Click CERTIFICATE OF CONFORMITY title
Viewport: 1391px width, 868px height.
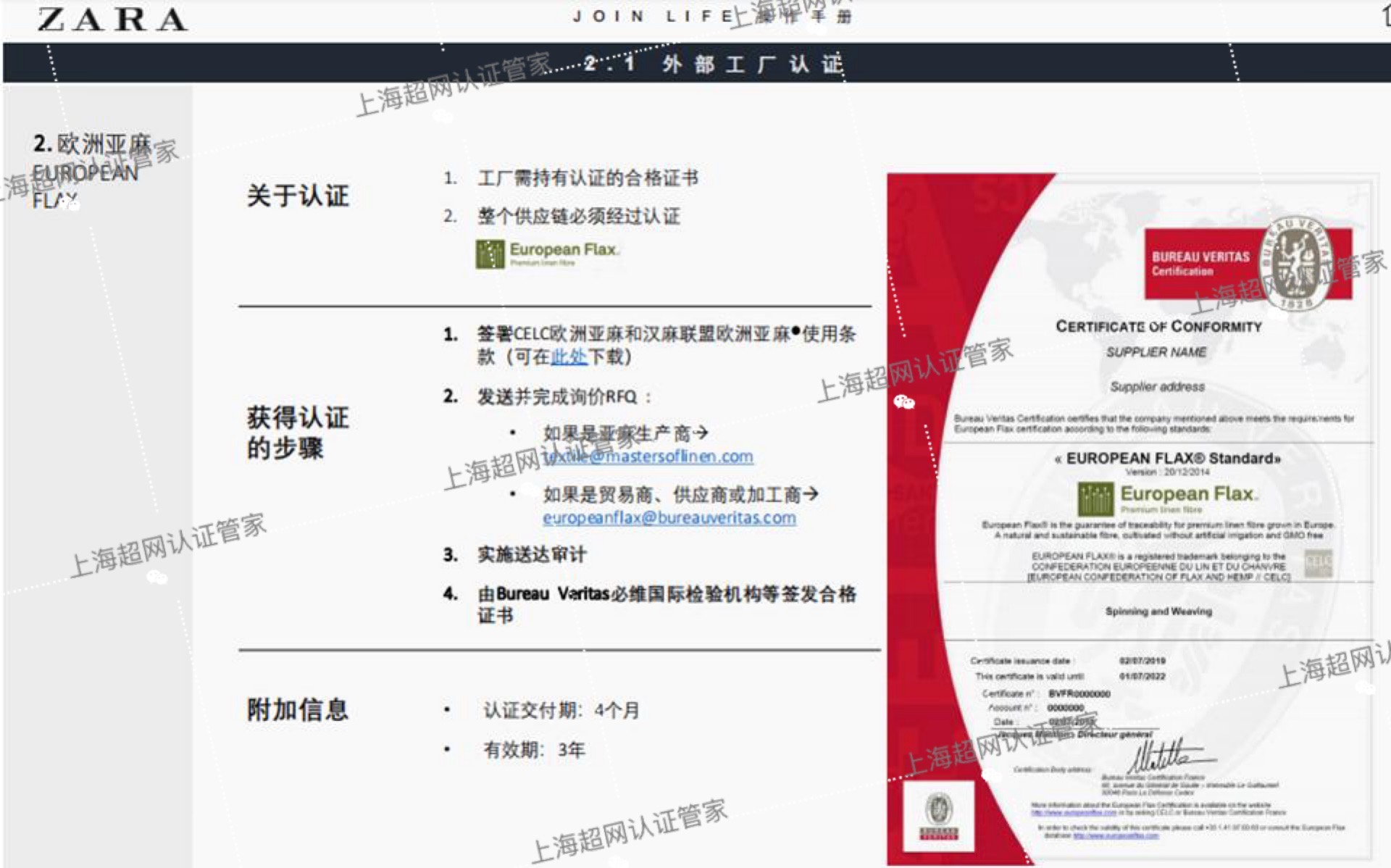[1158, 327]
